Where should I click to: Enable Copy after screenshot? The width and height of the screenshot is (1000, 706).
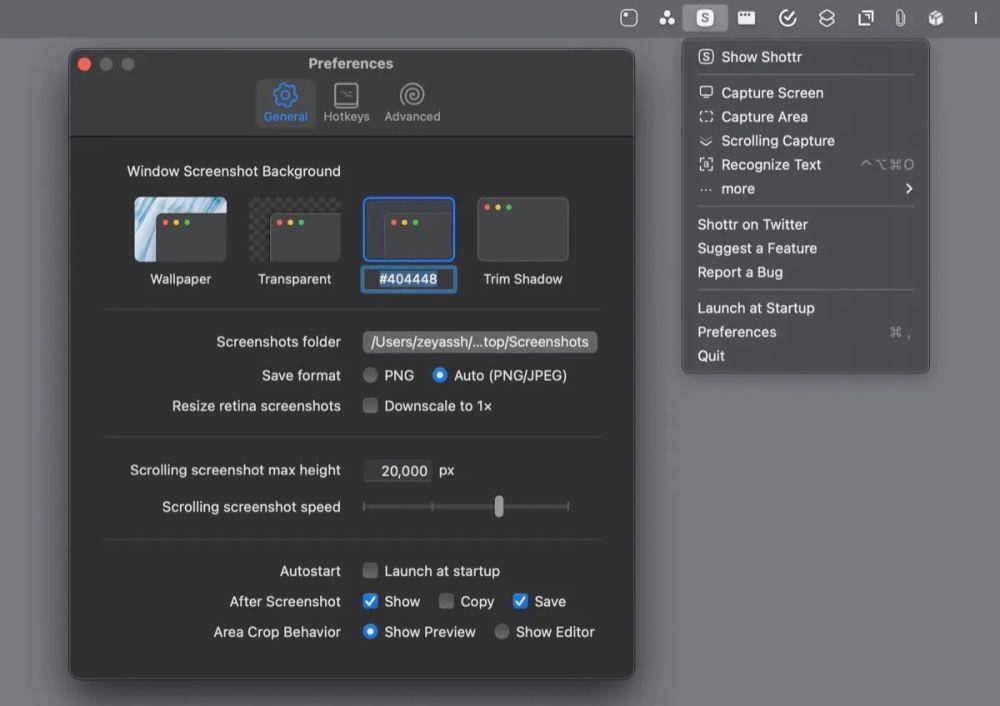(446, 601)
